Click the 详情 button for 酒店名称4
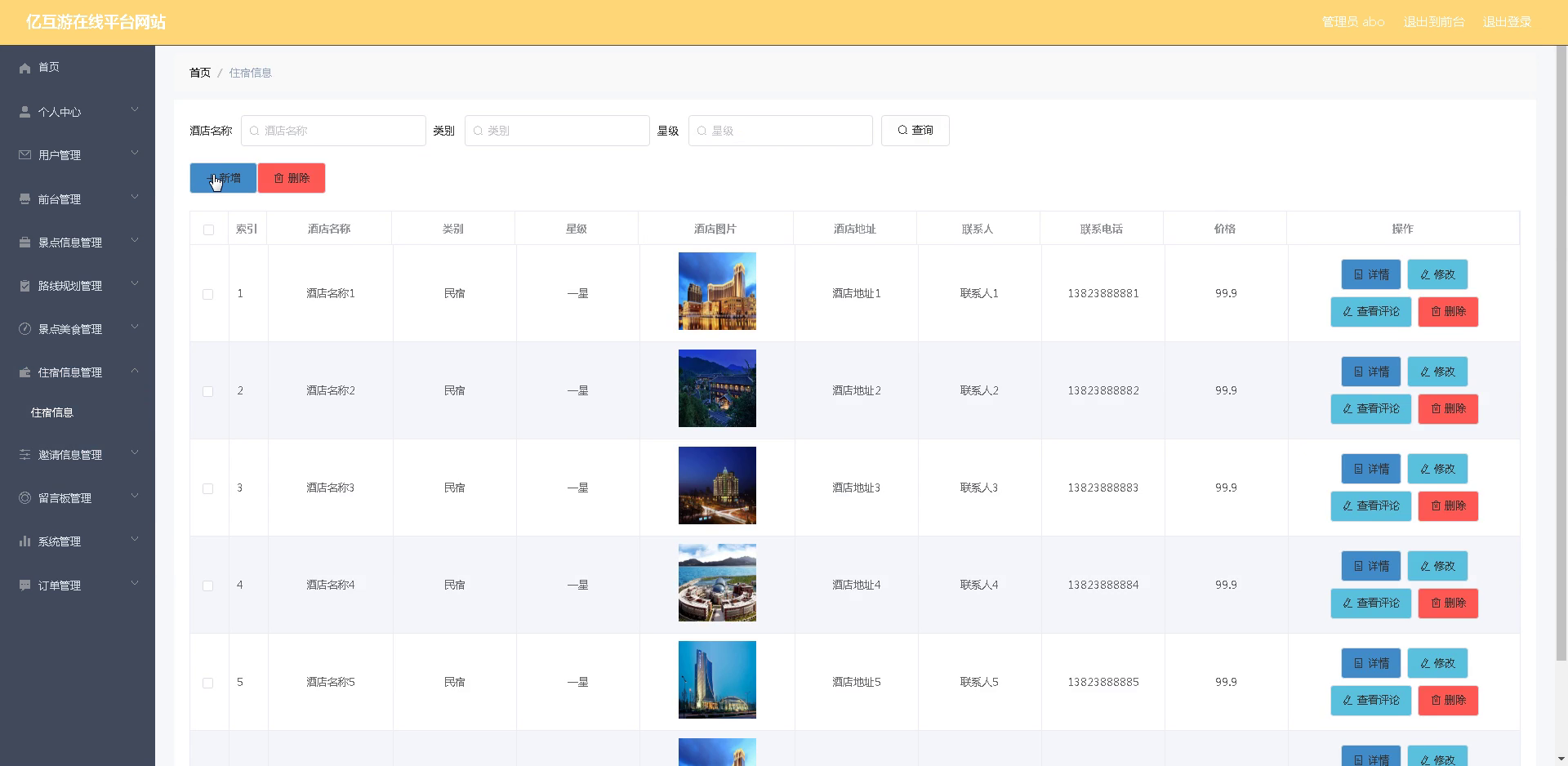The height and width of the screenshot is (766, 1568). point(1371,566)
